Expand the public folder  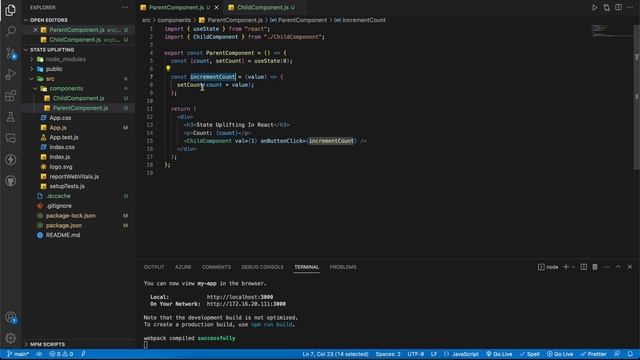[x=53, y=69]
